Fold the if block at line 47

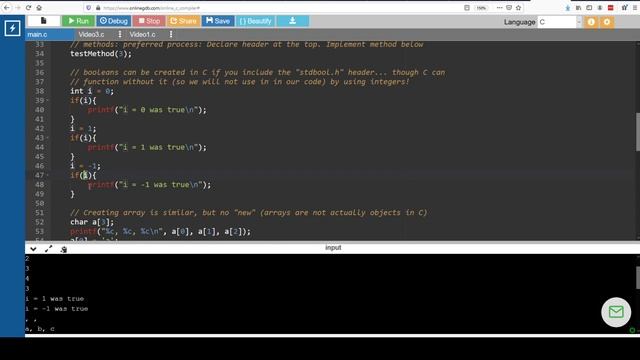(47, 175)
